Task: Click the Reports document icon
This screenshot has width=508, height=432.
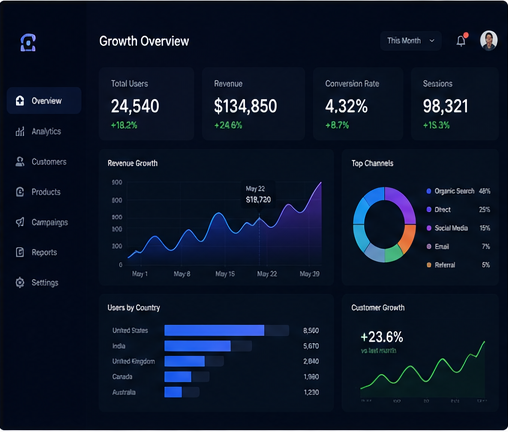Action: [20, 252]
